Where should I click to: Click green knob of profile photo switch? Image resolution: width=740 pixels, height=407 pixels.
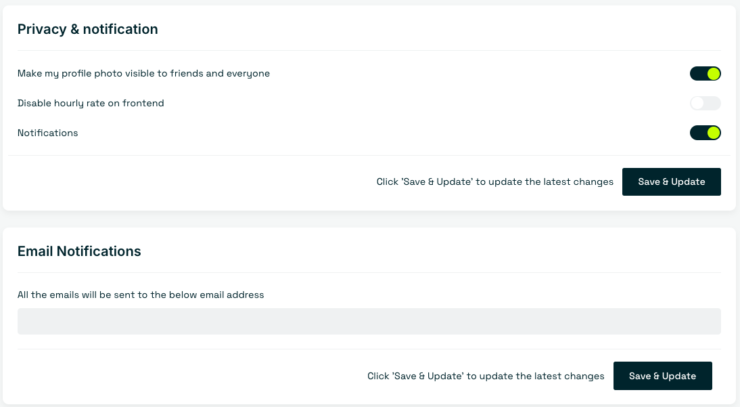[x=713, y=74]
